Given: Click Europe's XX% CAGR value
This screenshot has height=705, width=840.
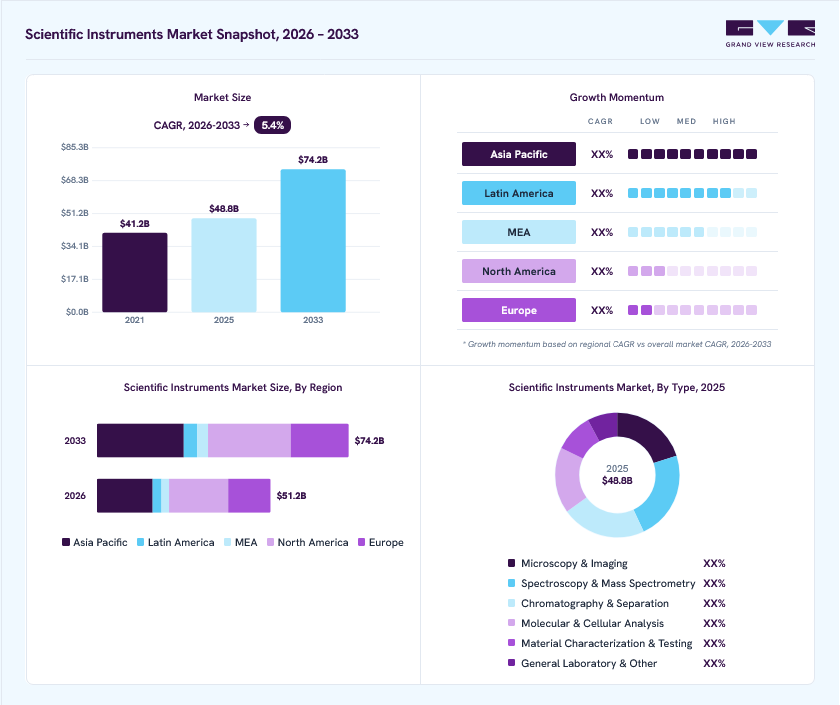Looking at the screenshot, I should [x=602, y=311].
